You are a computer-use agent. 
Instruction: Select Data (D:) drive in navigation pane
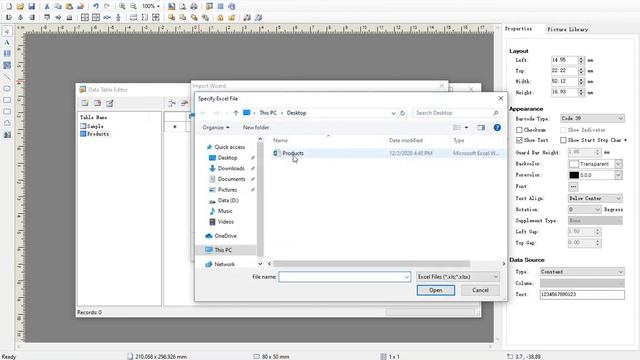[x=228, y=200]
